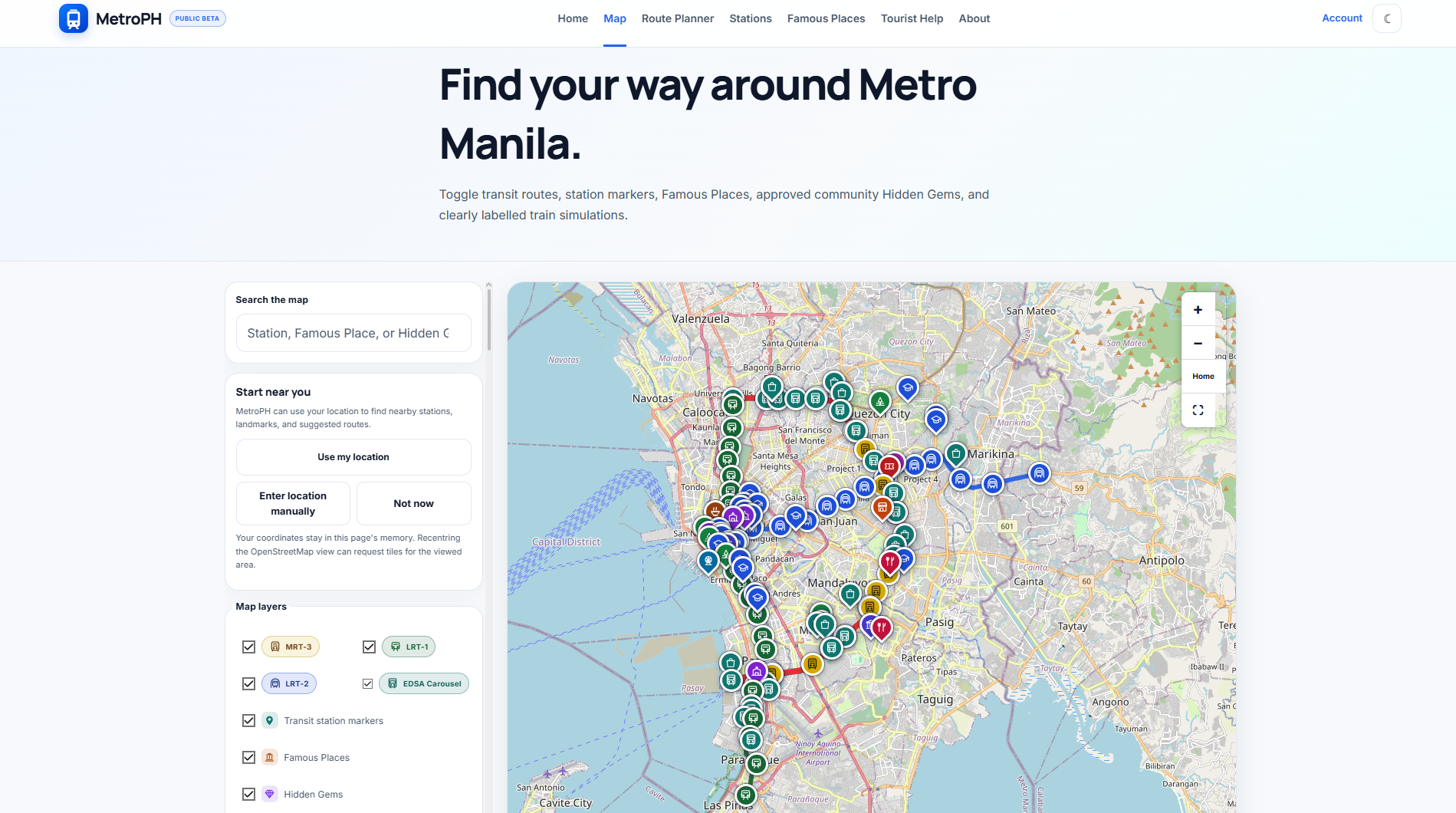The height and width of the screenshot is (813, 1456).
Task: Click the pin icon beside Transit station markers
Action: (x=269, y=720)
